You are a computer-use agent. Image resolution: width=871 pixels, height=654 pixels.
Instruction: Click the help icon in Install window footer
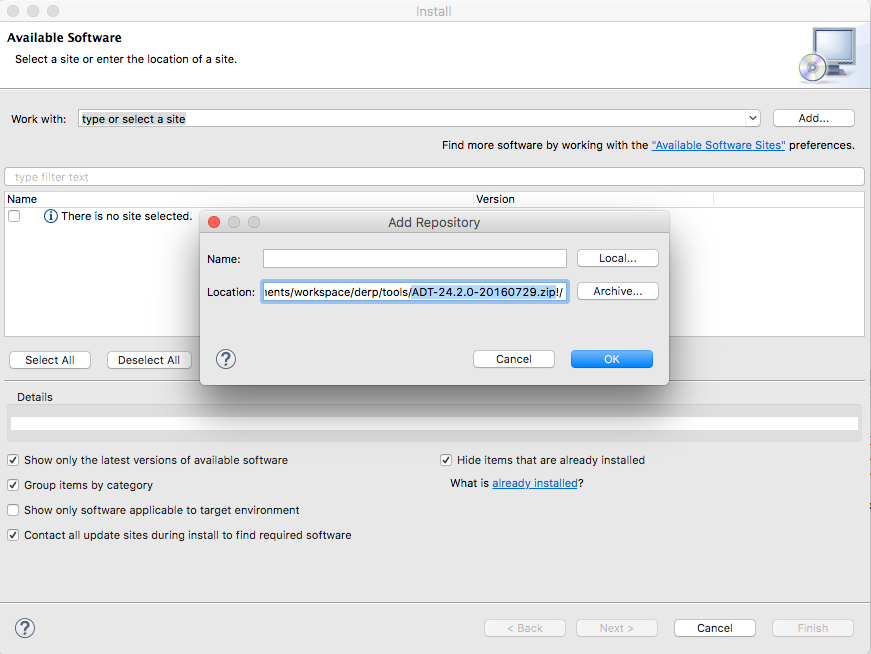(x=25, y=628)
